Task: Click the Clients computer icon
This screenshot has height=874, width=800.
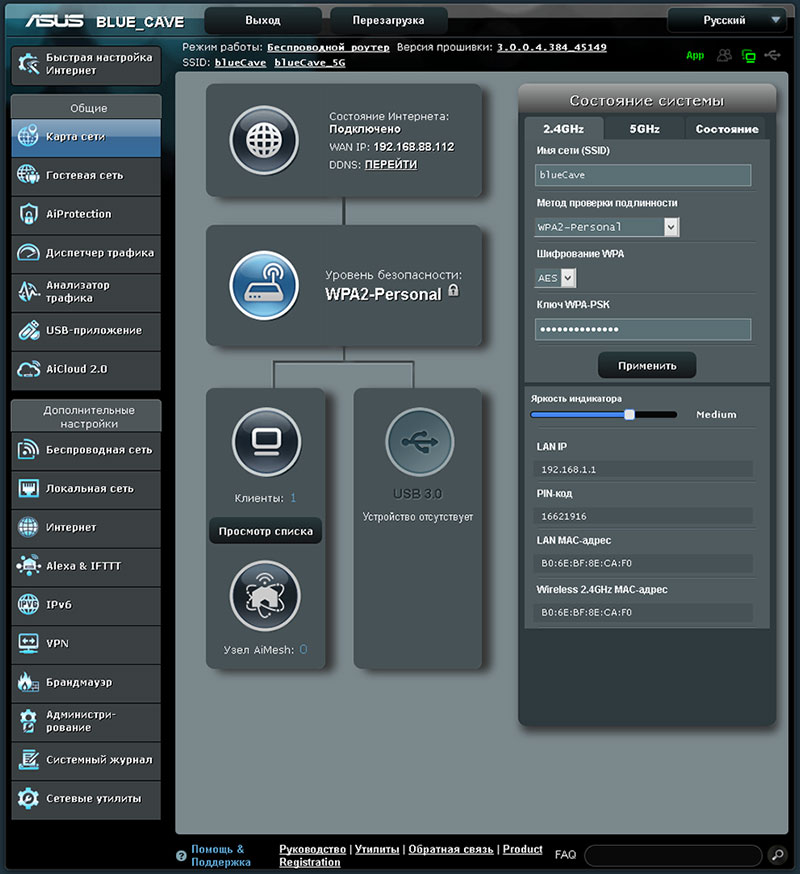Action: pos(266,441)
